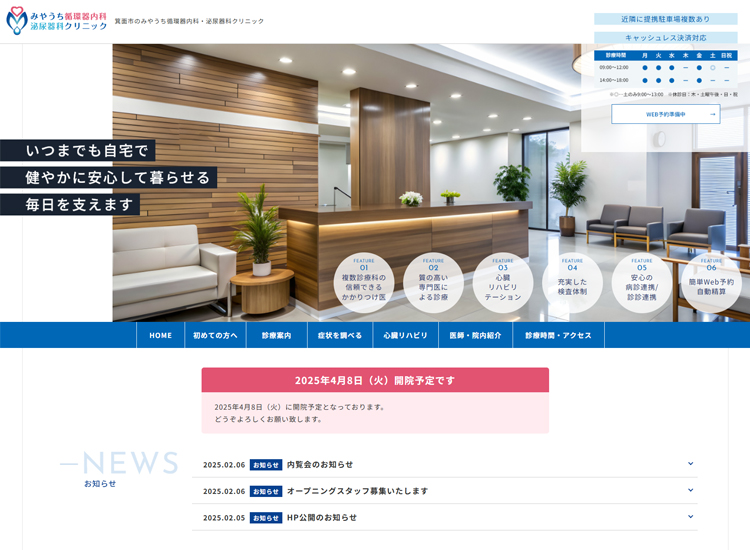Viewport: 750px width, 550px height.
Task: Open Feature 04 circle 充実した検査体制
Action: point(572,283)
